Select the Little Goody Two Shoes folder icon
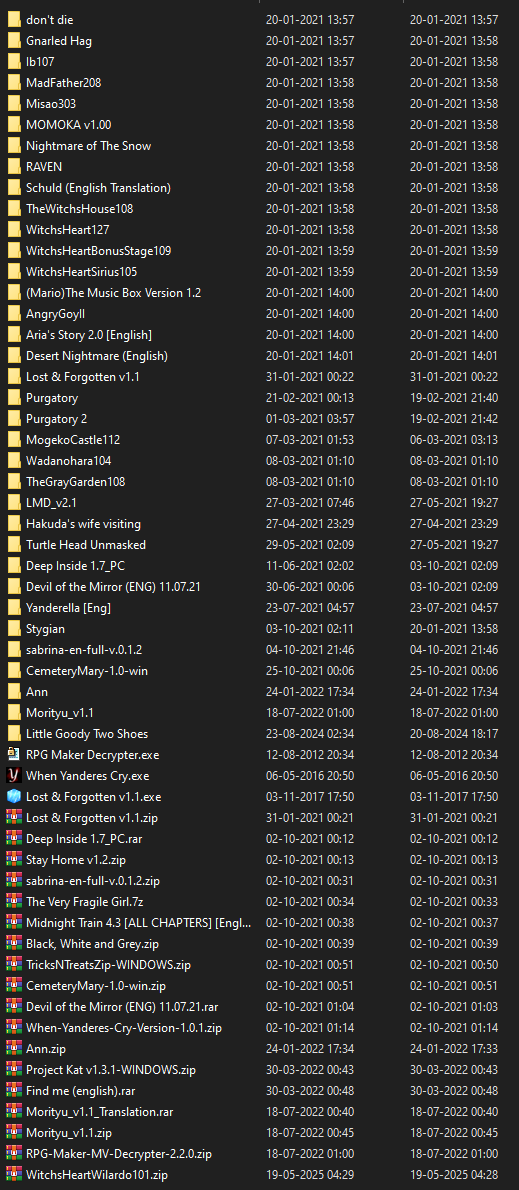 coord(14,734)
